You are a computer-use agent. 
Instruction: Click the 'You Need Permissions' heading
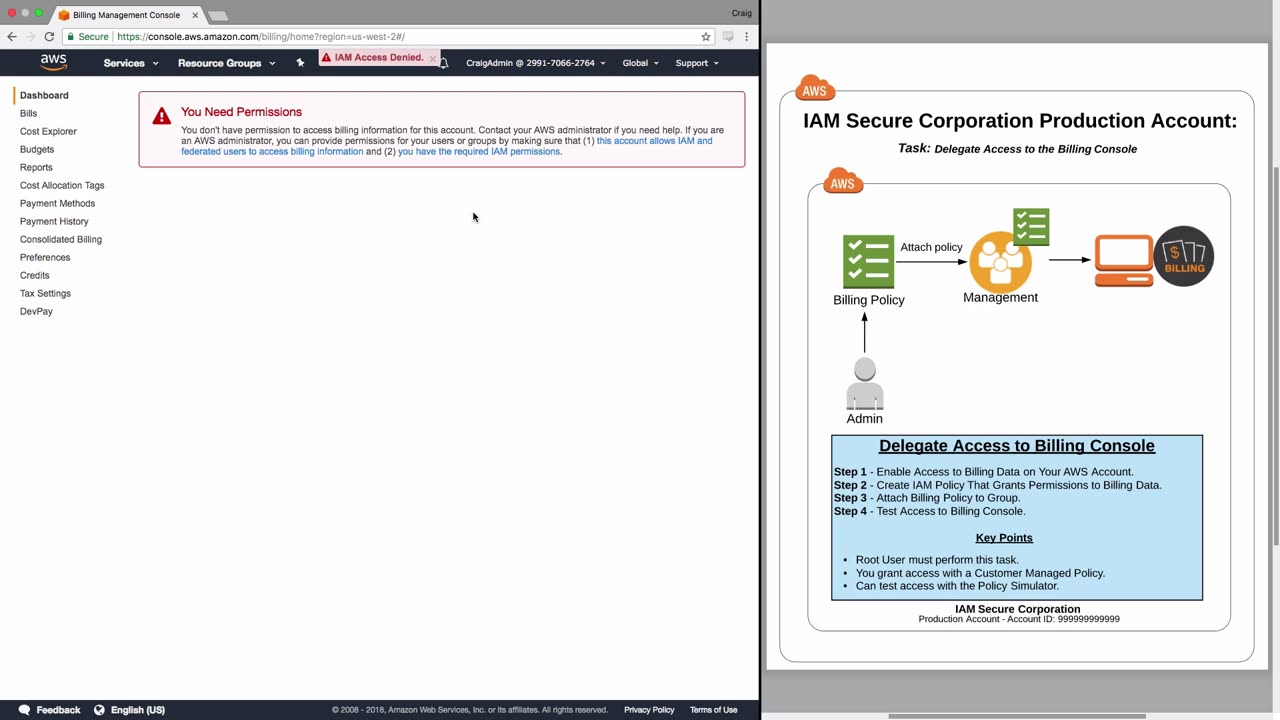(x=241, y=112)
